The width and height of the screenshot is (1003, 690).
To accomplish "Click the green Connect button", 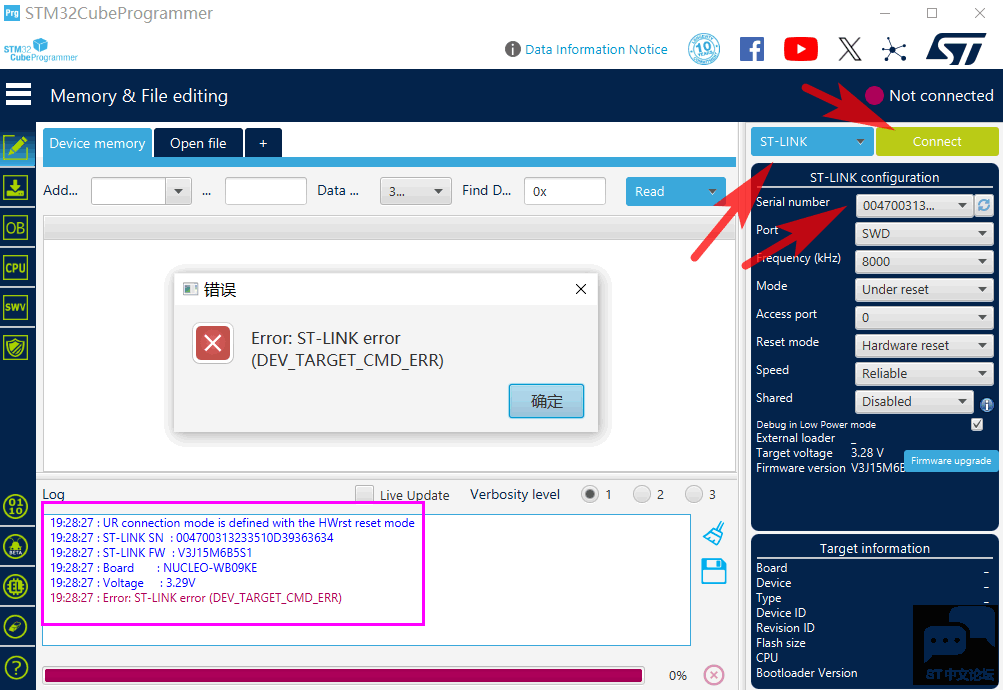I will click(936, 141).
